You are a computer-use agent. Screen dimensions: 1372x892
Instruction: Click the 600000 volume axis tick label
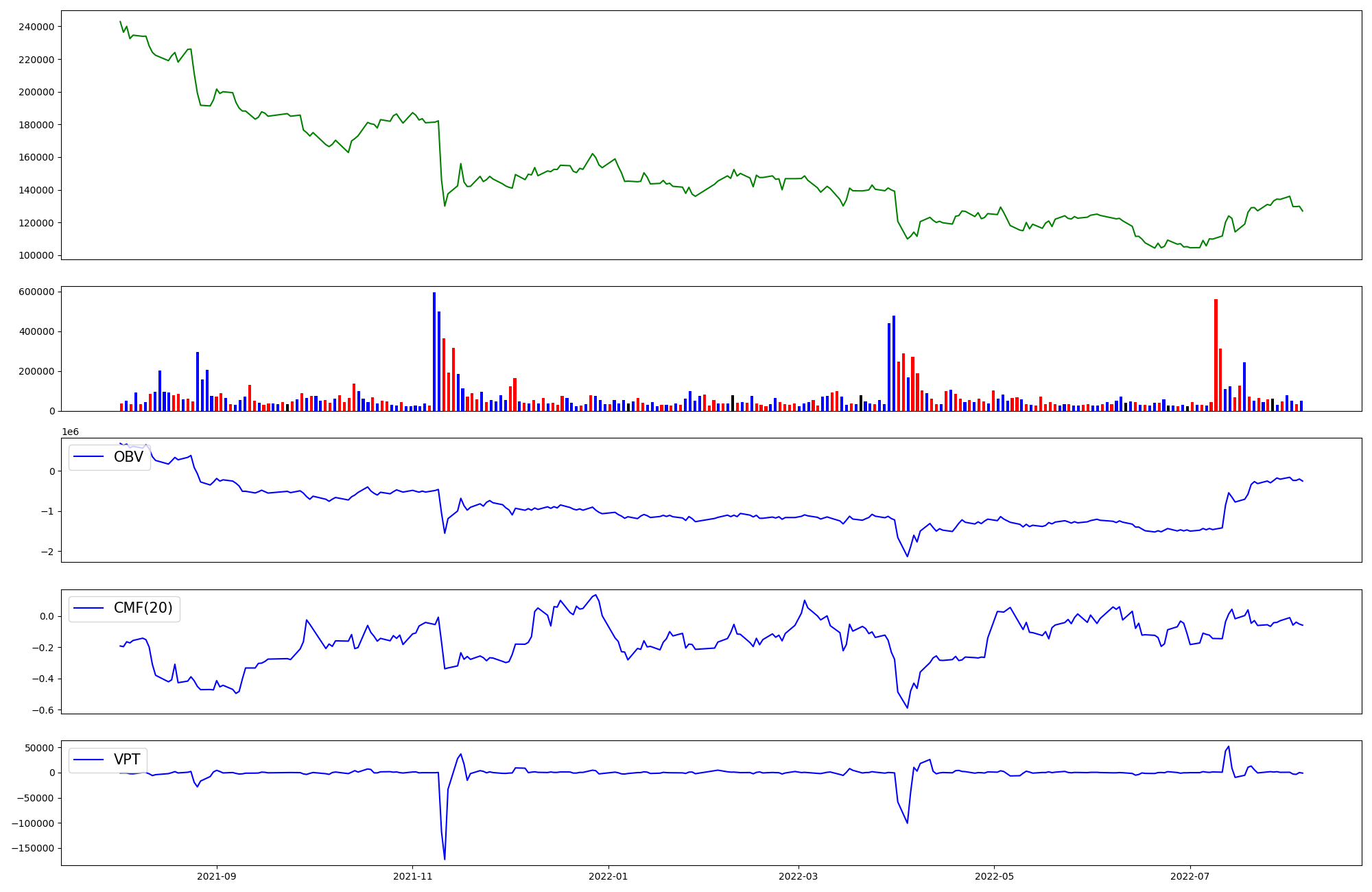(37, 292)
